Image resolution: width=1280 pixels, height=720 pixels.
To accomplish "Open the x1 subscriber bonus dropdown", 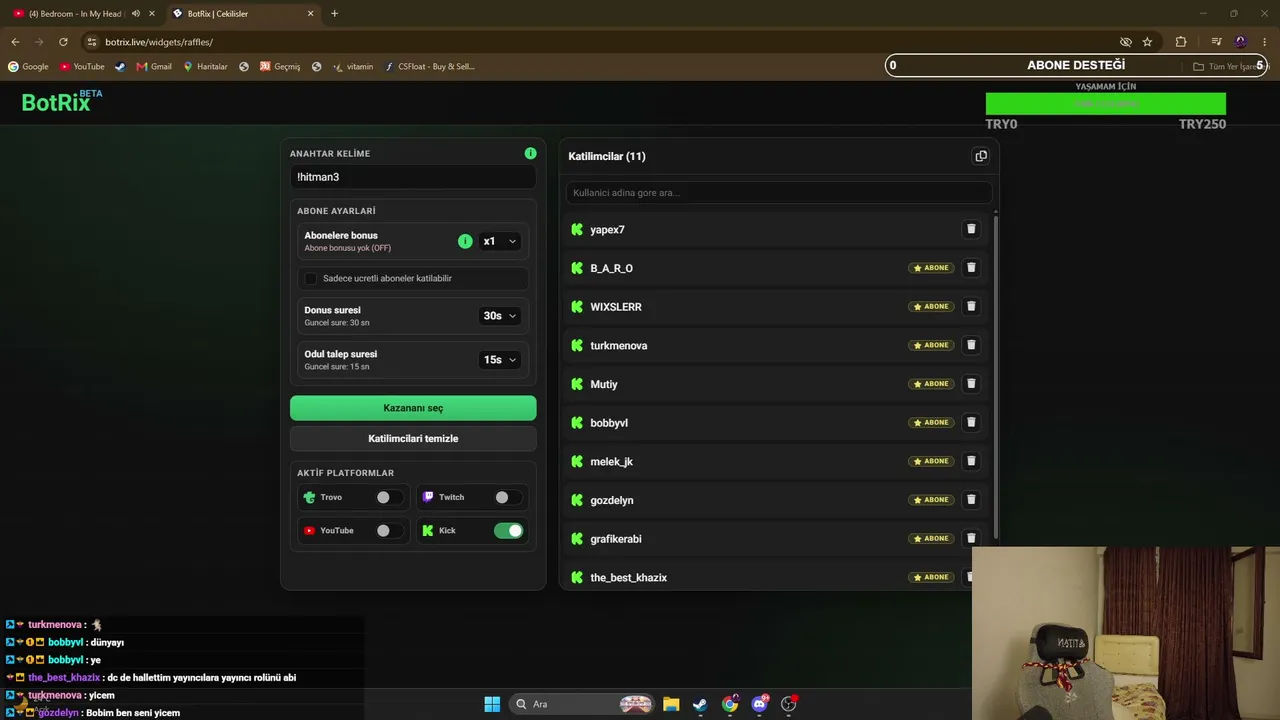I will point(499,241).
